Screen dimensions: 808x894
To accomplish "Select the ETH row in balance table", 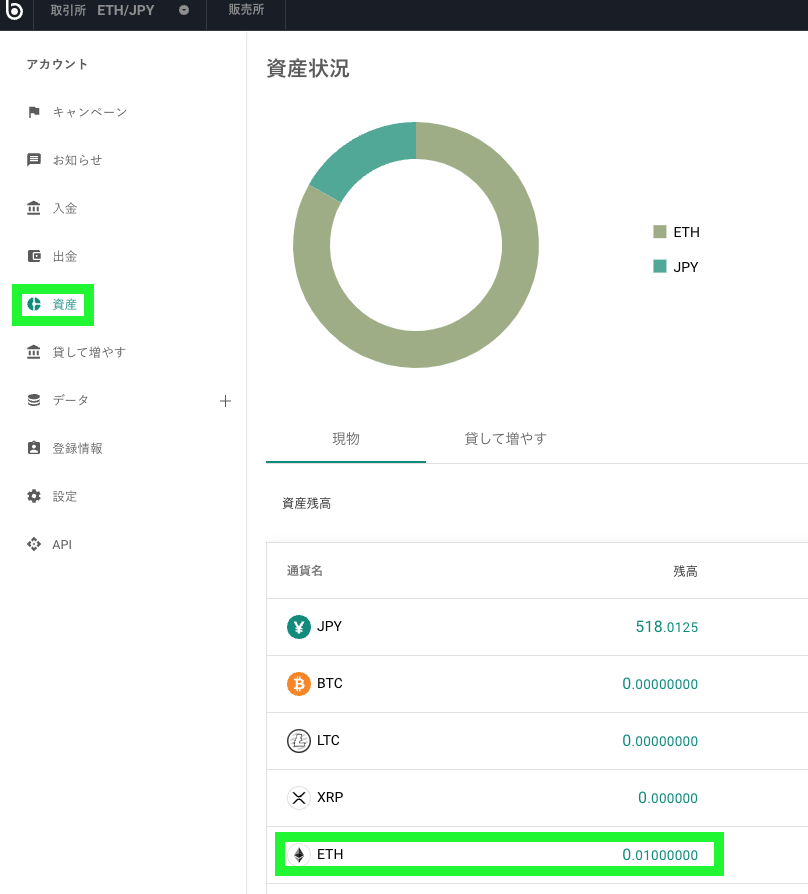I will (499, 854).
